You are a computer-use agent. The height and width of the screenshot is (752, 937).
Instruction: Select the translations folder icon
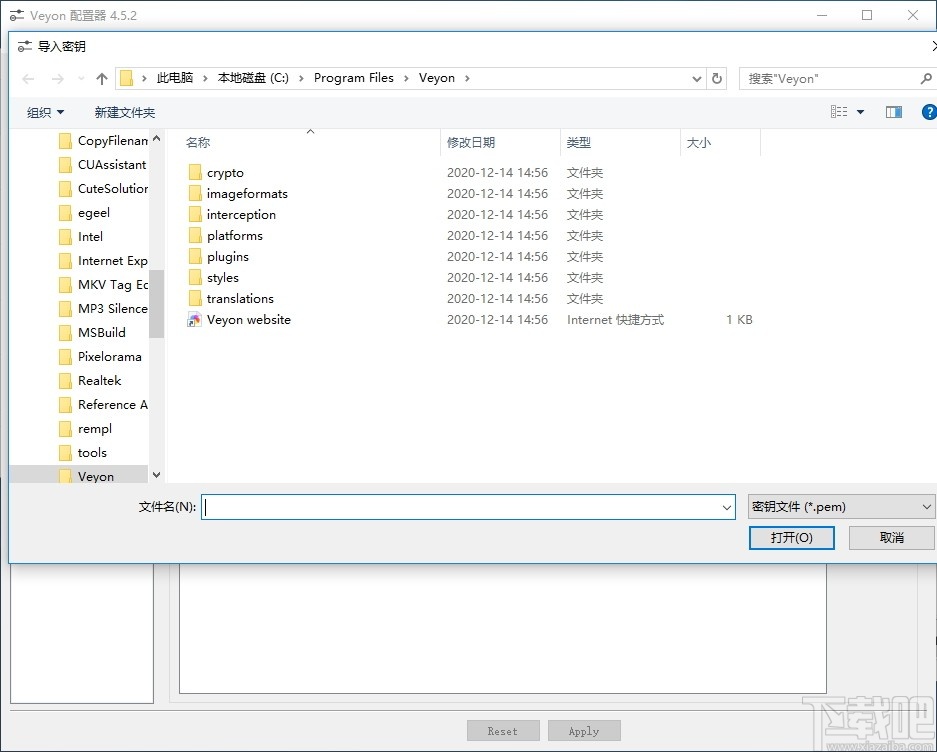[195, 298]
